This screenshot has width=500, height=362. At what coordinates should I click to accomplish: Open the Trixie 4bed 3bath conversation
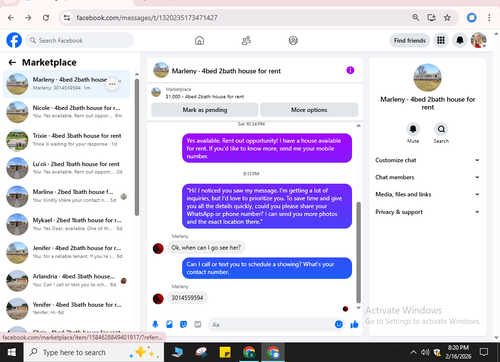67,140
